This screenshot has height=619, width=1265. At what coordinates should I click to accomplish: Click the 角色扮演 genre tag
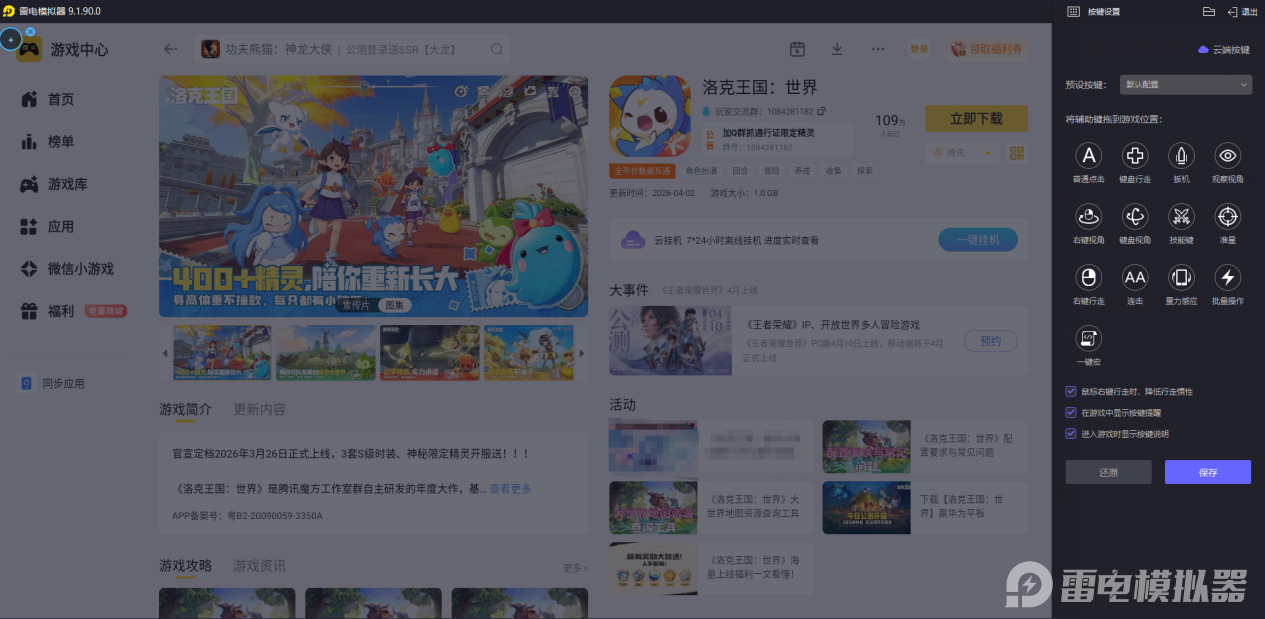click(699, 171)
